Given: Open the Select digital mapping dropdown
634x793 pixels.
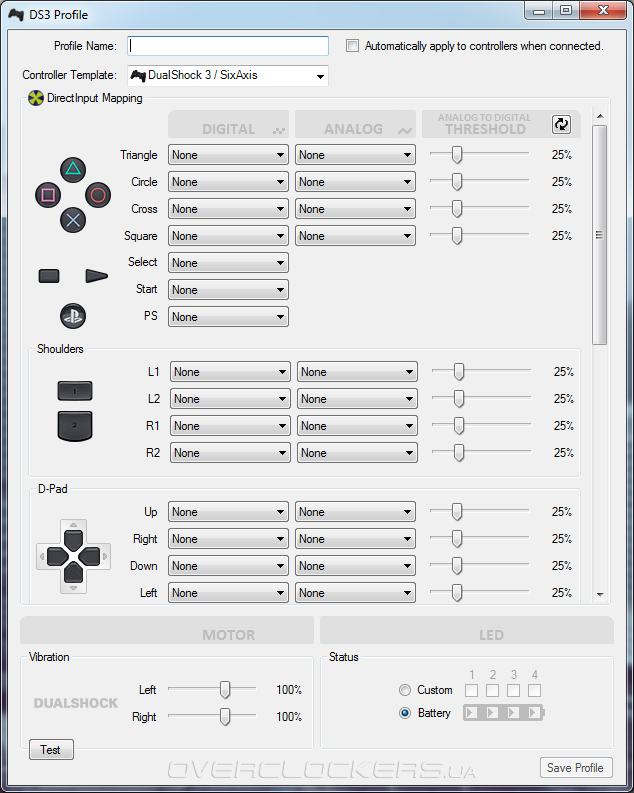Looking at the screenshot, I should 229,263.
